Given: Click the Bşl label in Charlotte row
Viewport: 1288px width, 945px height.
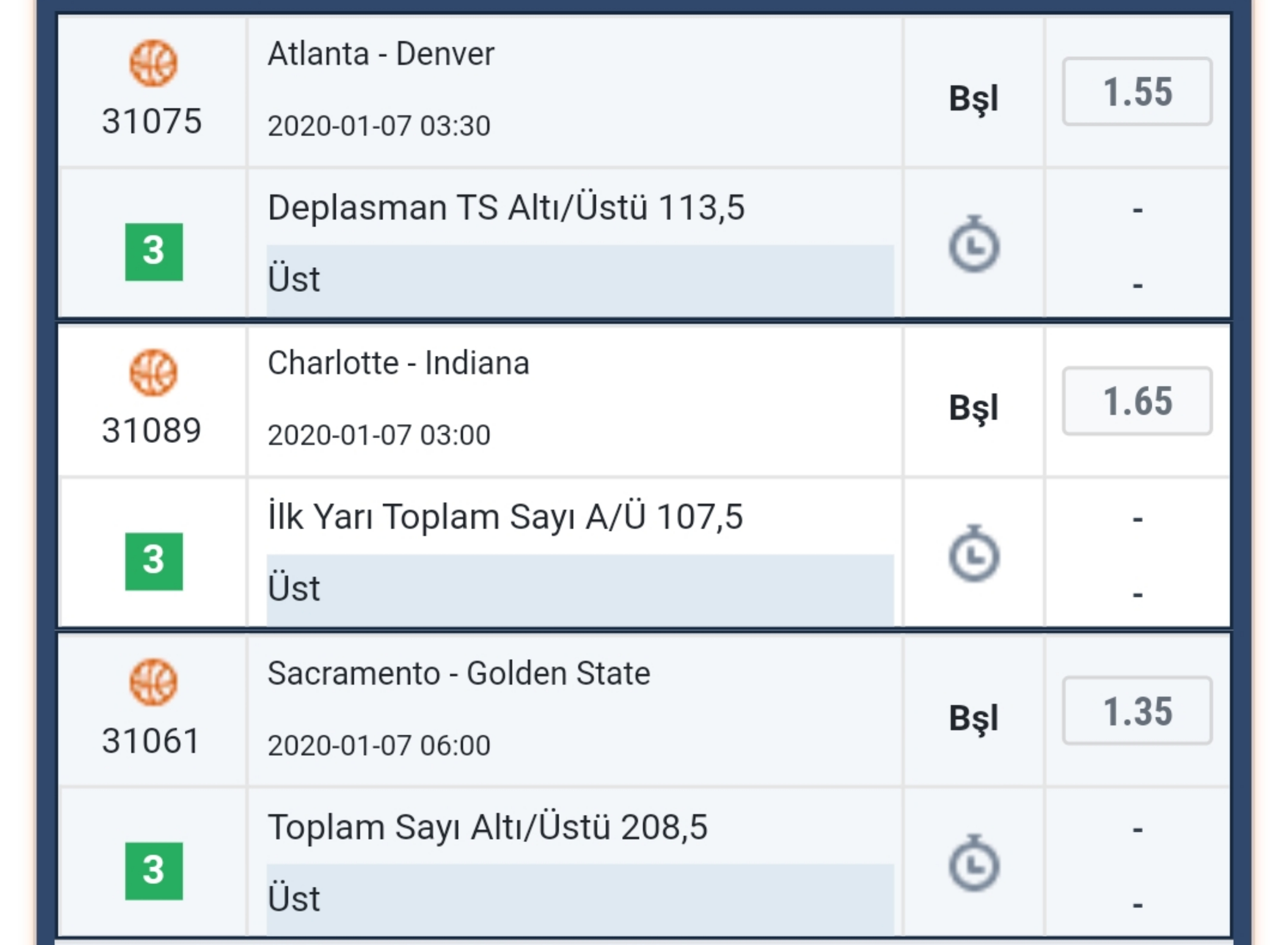Looking at the screenshot, I should click(x=974, y=409).
